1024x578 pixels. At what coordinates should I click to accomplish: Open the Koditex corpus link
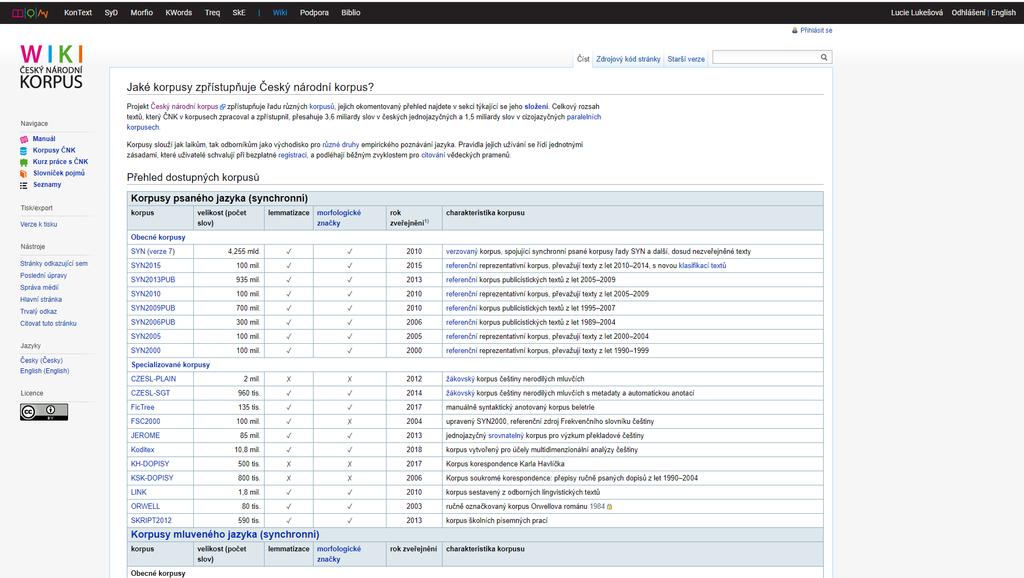(x=142, y=450)
